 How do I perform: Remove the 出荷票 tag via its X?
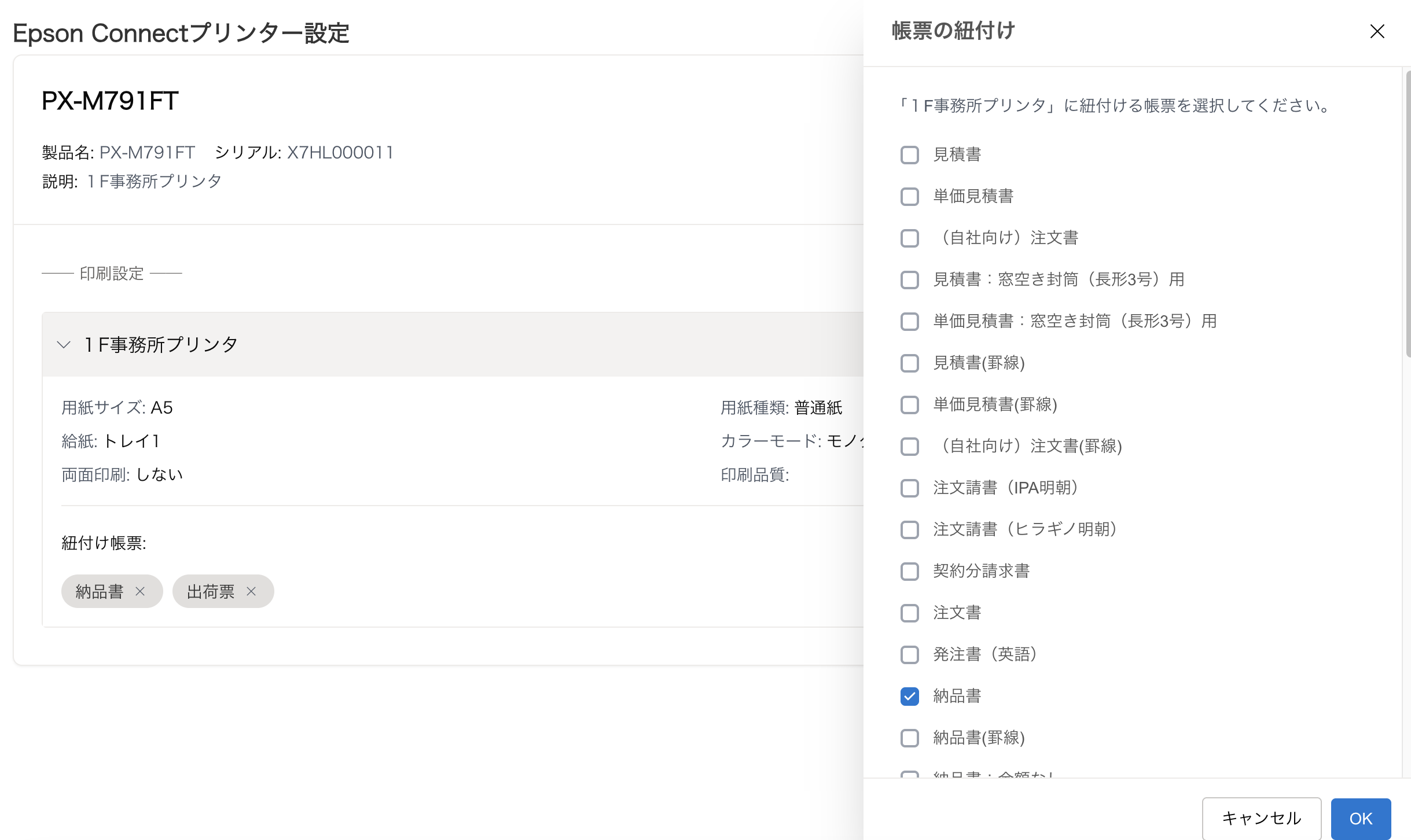click(251, 591)
